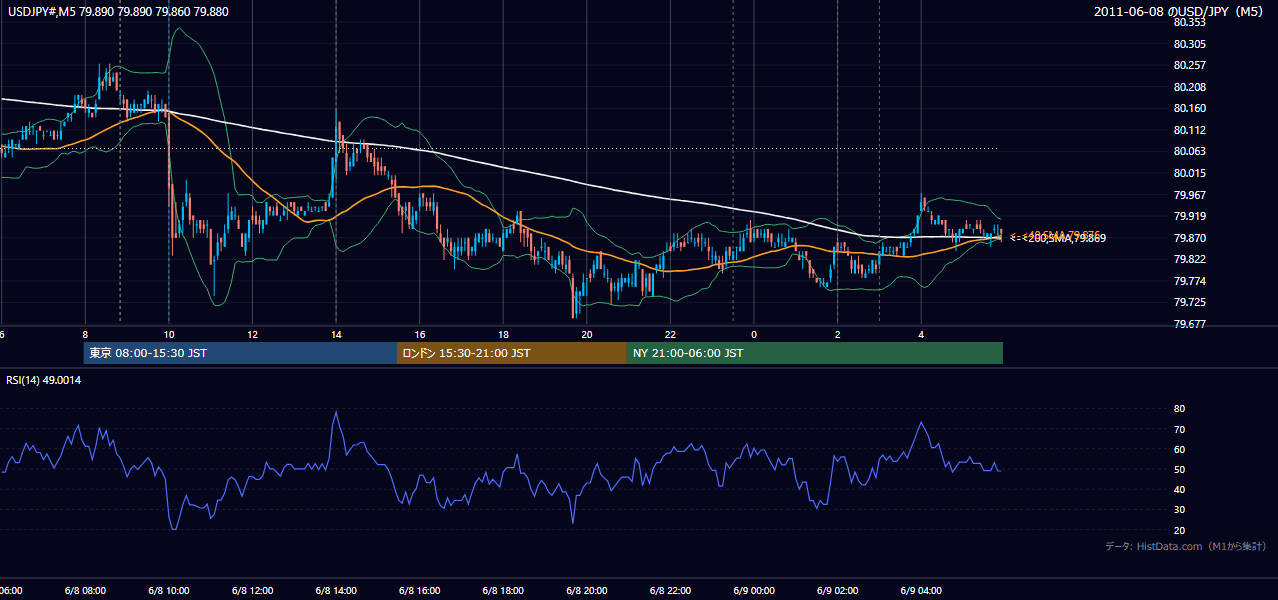Click the 79.774 price axis label

1189,281
